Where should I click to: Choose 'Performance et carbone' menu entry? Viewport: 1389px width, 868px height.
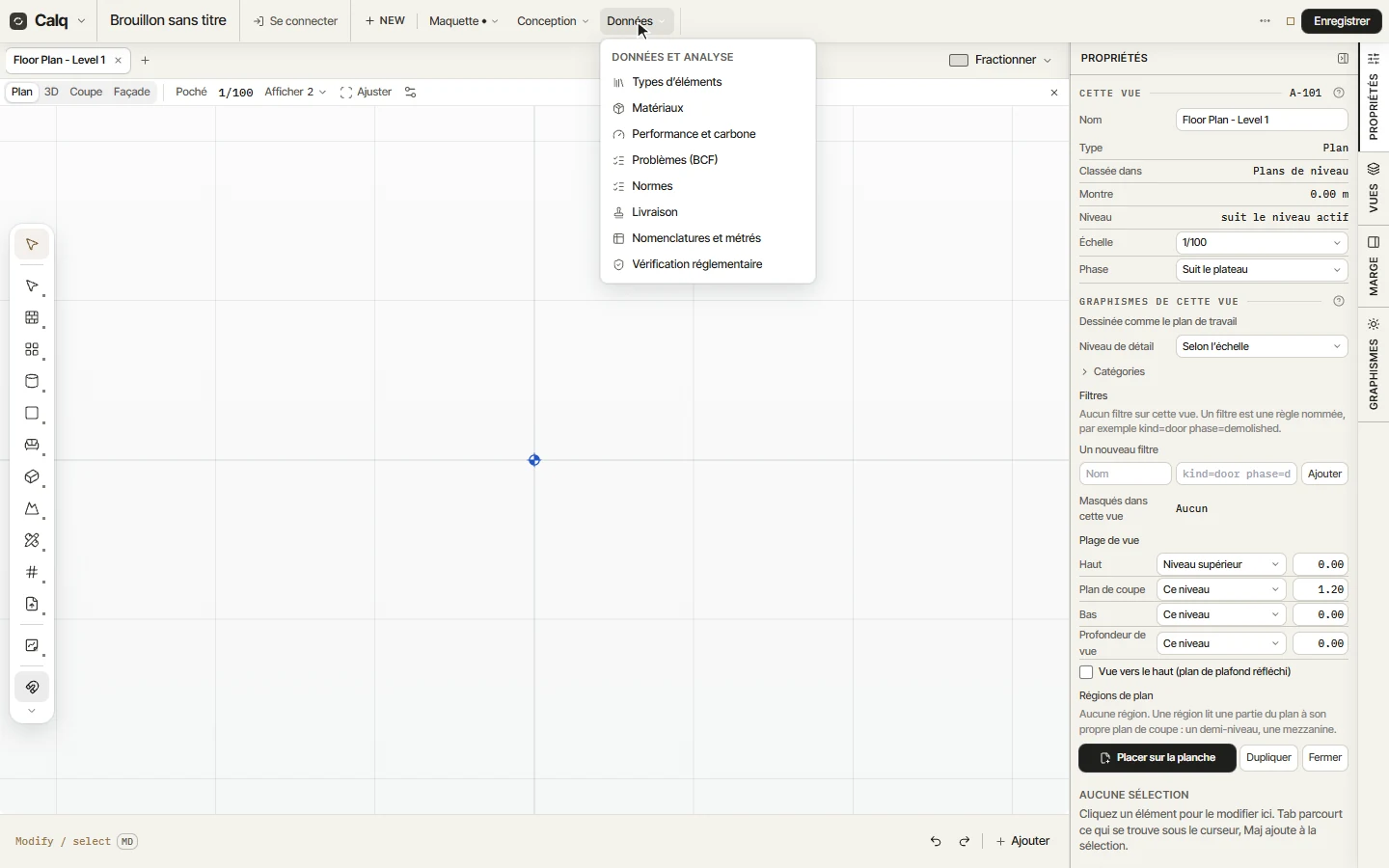708,135
